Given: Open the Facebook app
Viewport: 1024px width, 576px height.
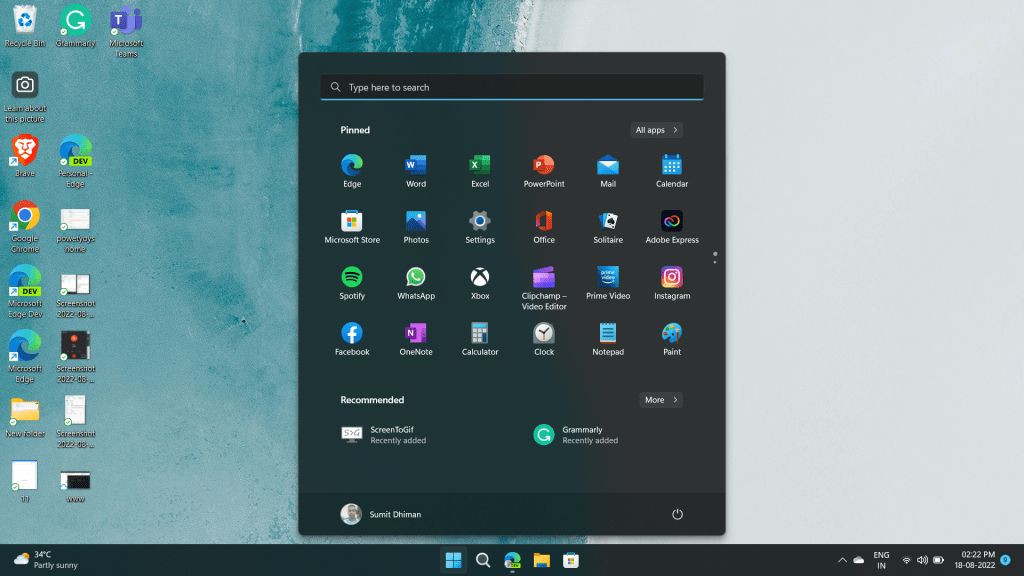Looking at the screenshot, I should click(352, 340).
